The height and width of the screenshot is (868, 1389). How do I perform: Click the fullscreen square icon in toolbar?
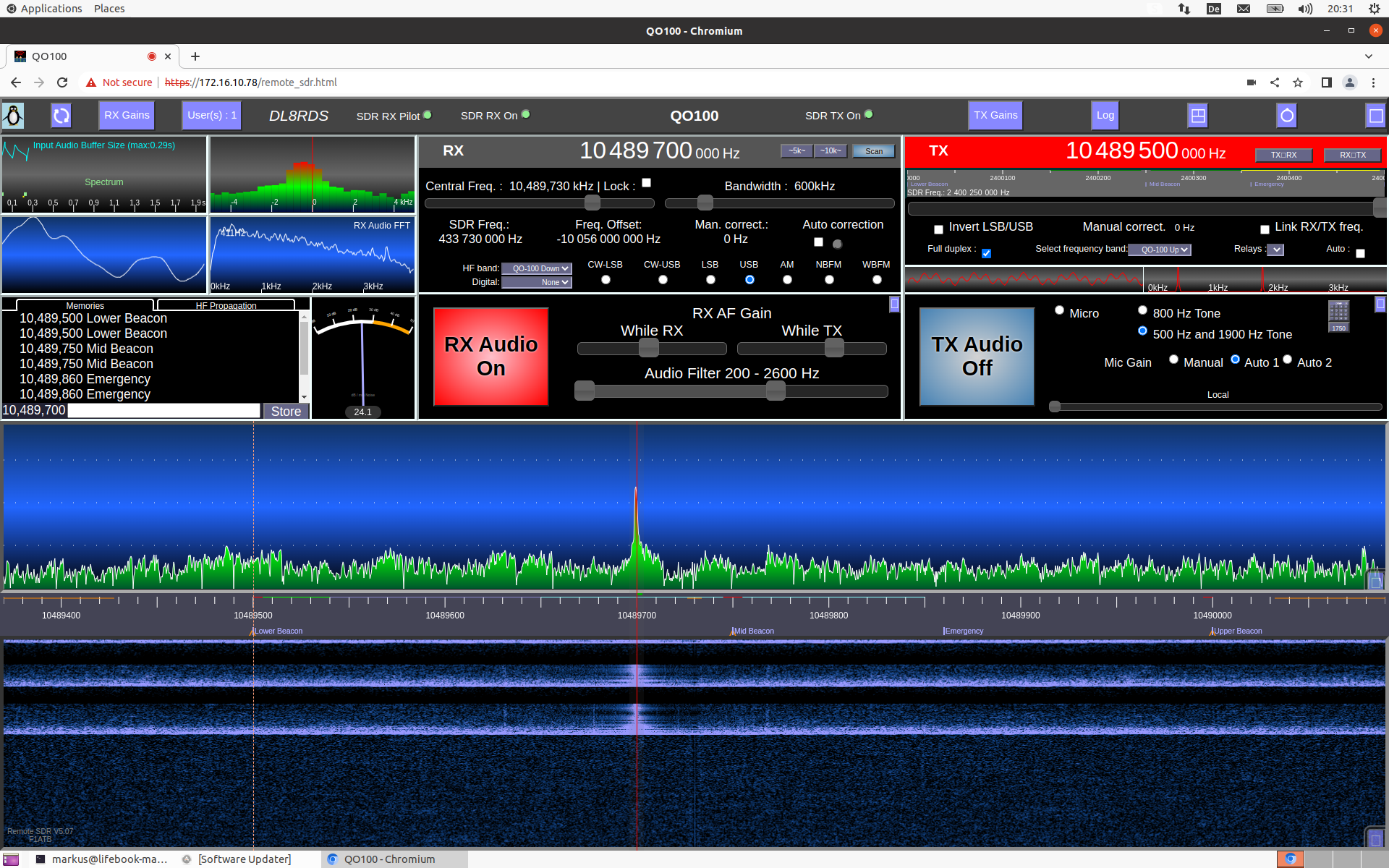[x=1375, y=116]
